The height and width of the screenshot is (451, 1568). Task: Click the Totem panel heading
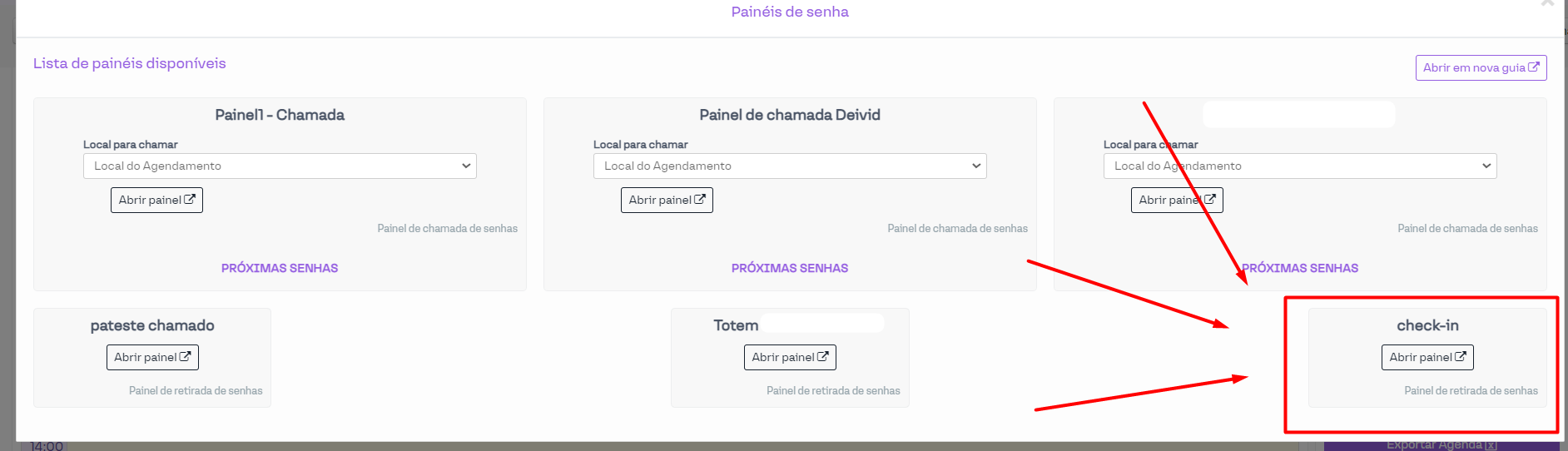click(x=736, y=325)
